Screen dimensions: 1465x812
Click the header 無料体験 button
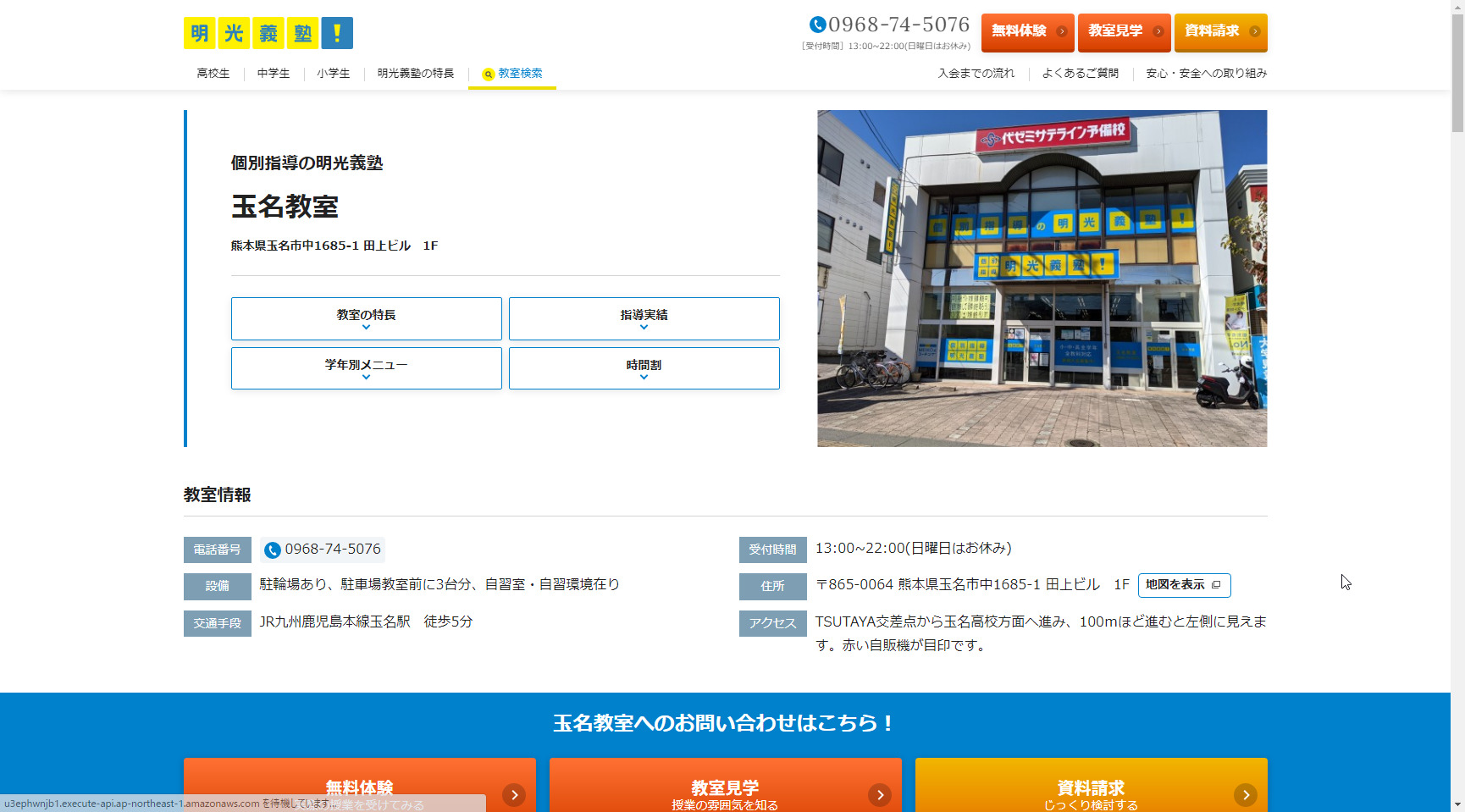click(1028, 32)
